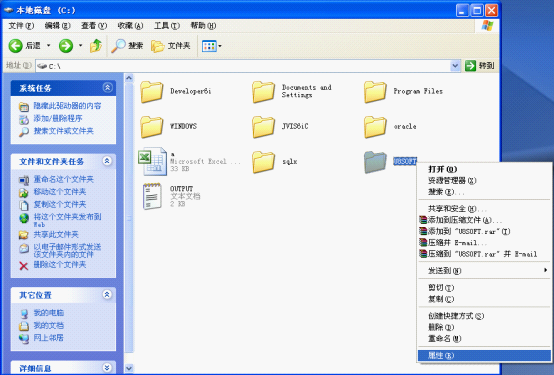The width and height of the screenshot is (554, 375).
Task: Click Share this folder (共享此文件夹) link
Action: pos(56,235)
